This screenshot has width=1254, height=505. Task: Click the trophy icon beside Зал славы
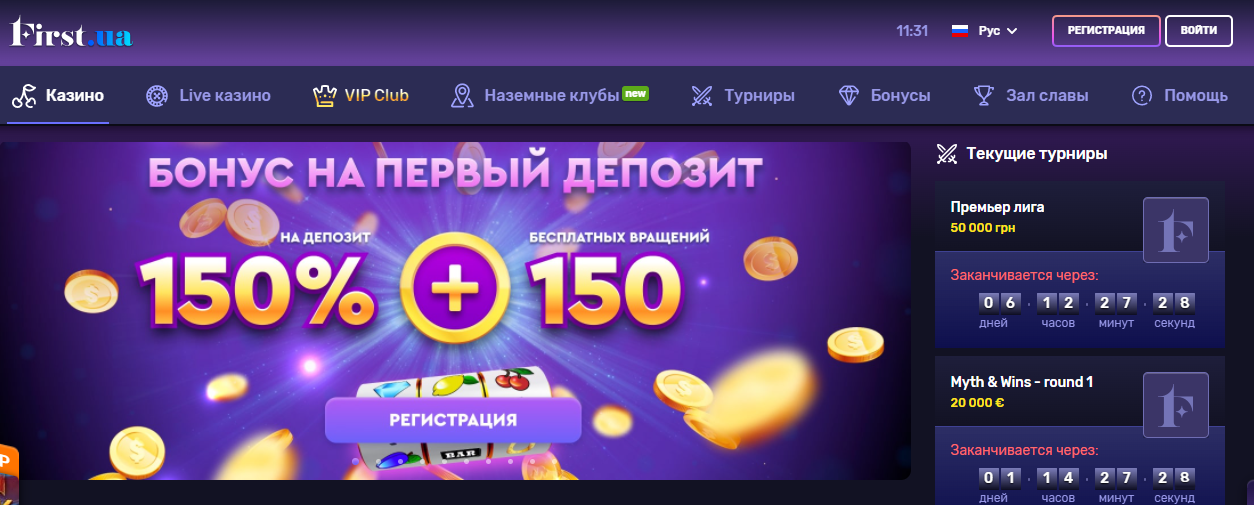tap(983, 96)
